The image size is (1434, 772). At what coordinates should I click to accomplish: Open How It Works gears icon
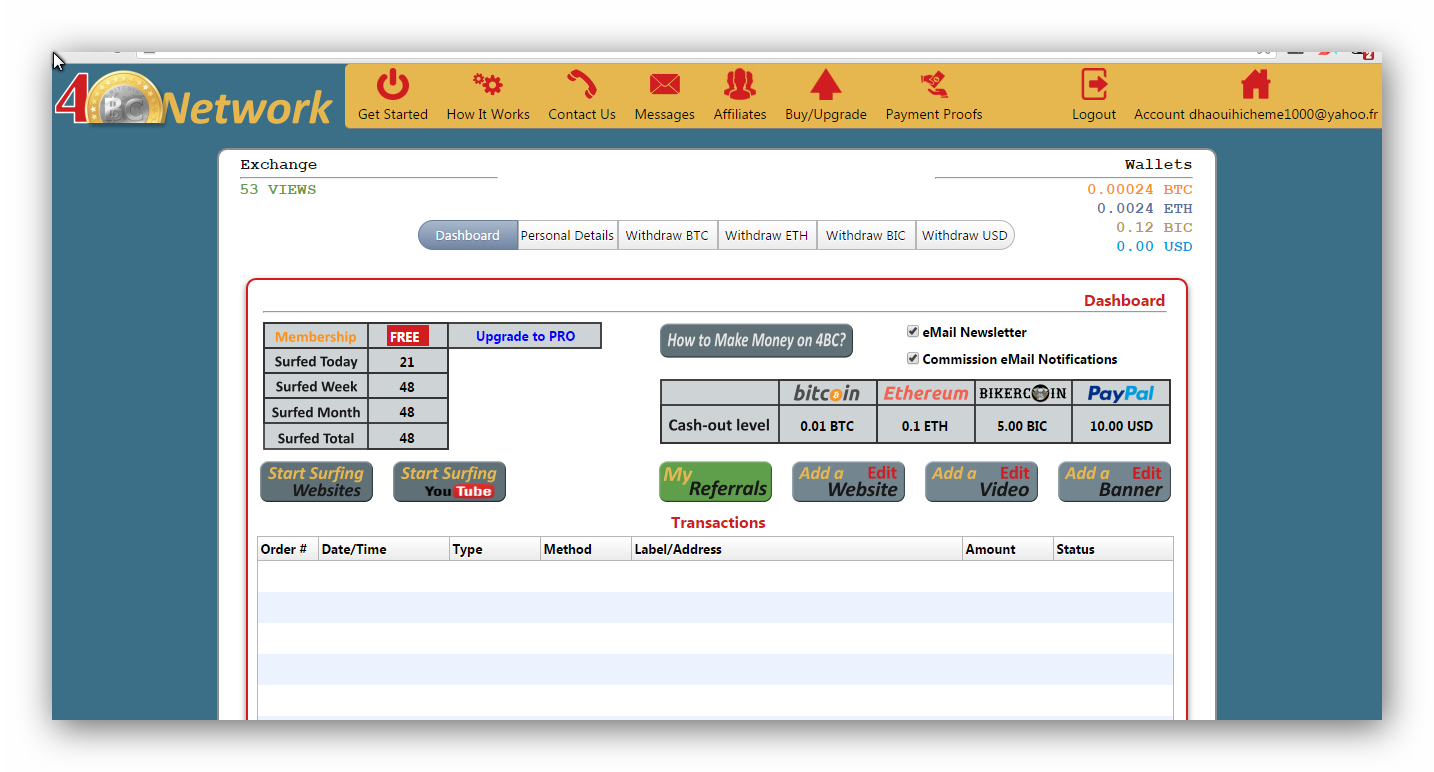pyautogui.click(x=488, y=84)
